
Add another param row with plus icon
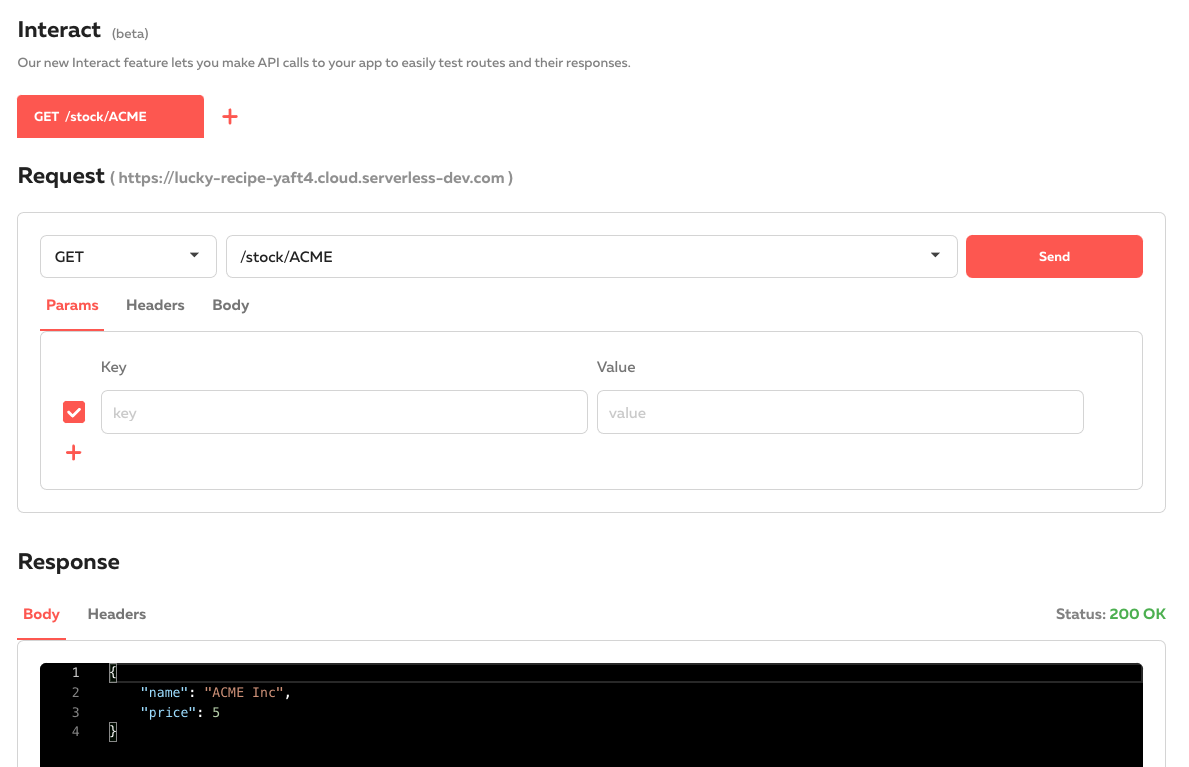pyautogui.click(x=74, y=453)
